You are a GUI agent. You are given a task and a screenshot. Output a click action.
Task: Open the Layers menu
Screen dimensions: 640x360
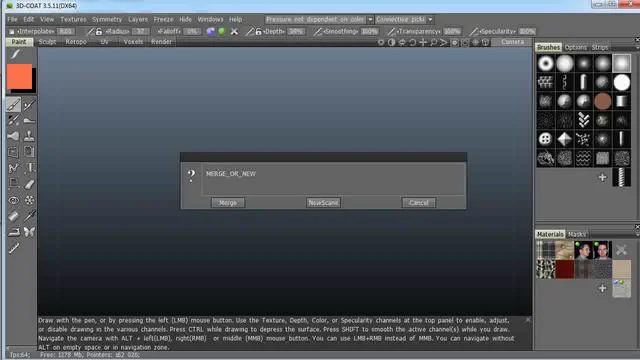(138, 19)
